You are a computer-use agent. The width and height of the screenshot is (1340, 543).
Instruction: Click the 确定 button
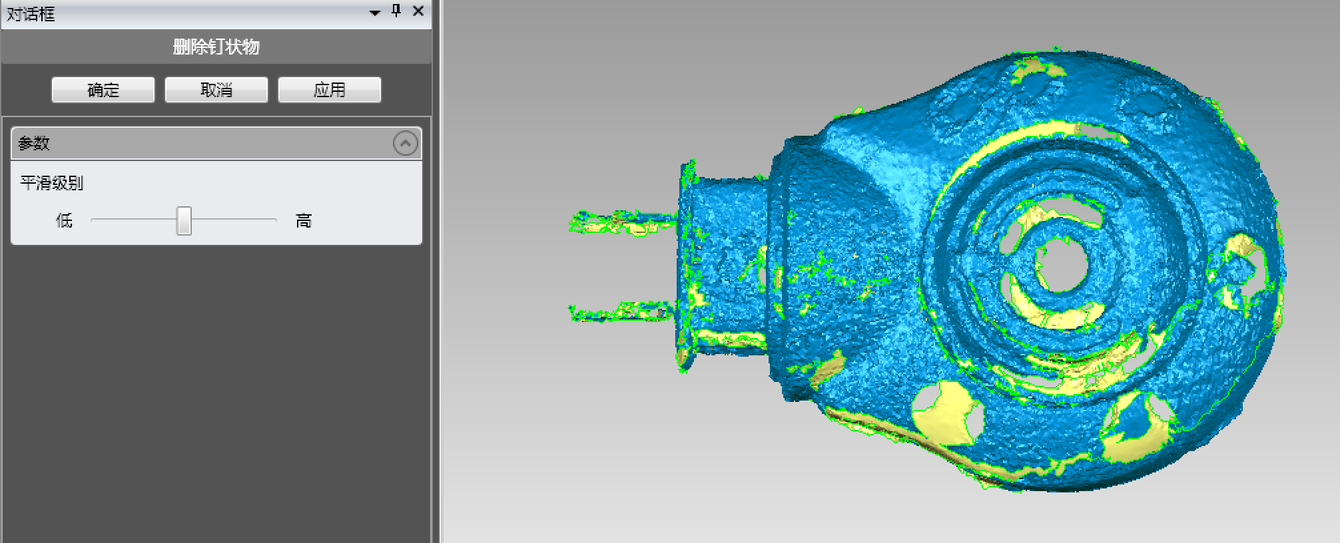103,90
